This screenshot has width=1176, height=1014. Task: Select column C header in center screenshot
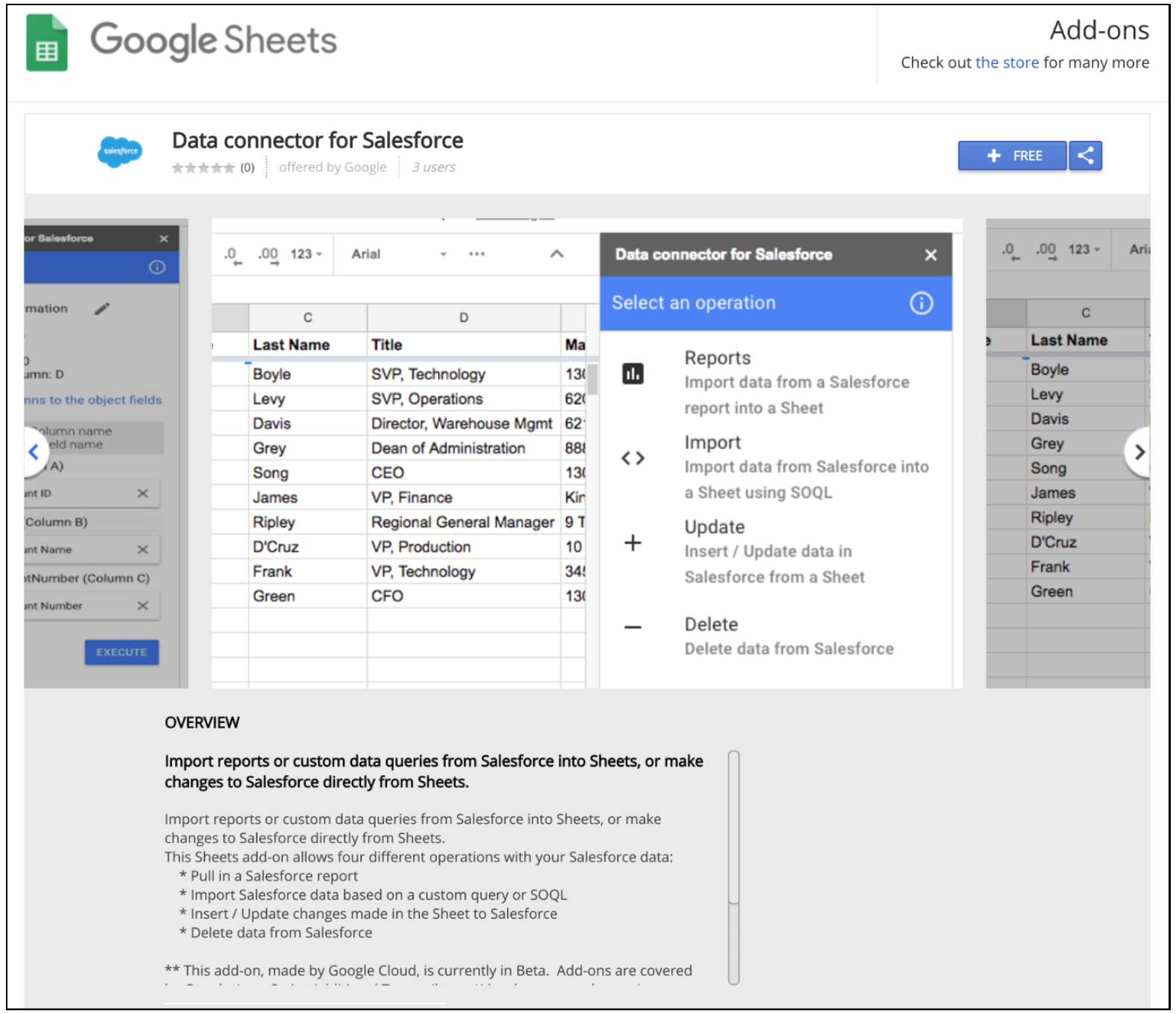(307, 318)
